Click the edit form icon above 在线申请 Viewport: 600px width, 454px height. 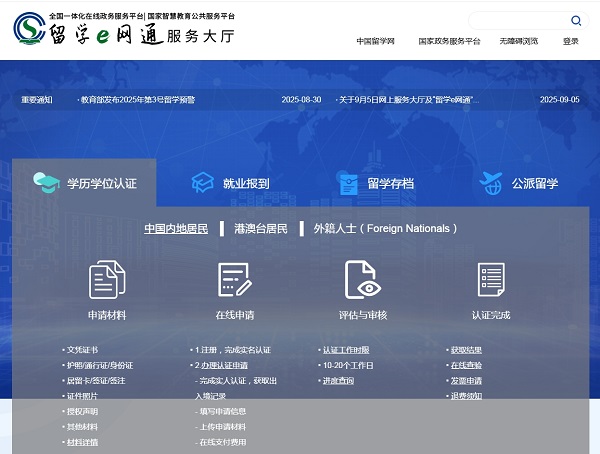click(x=235, y=280)
